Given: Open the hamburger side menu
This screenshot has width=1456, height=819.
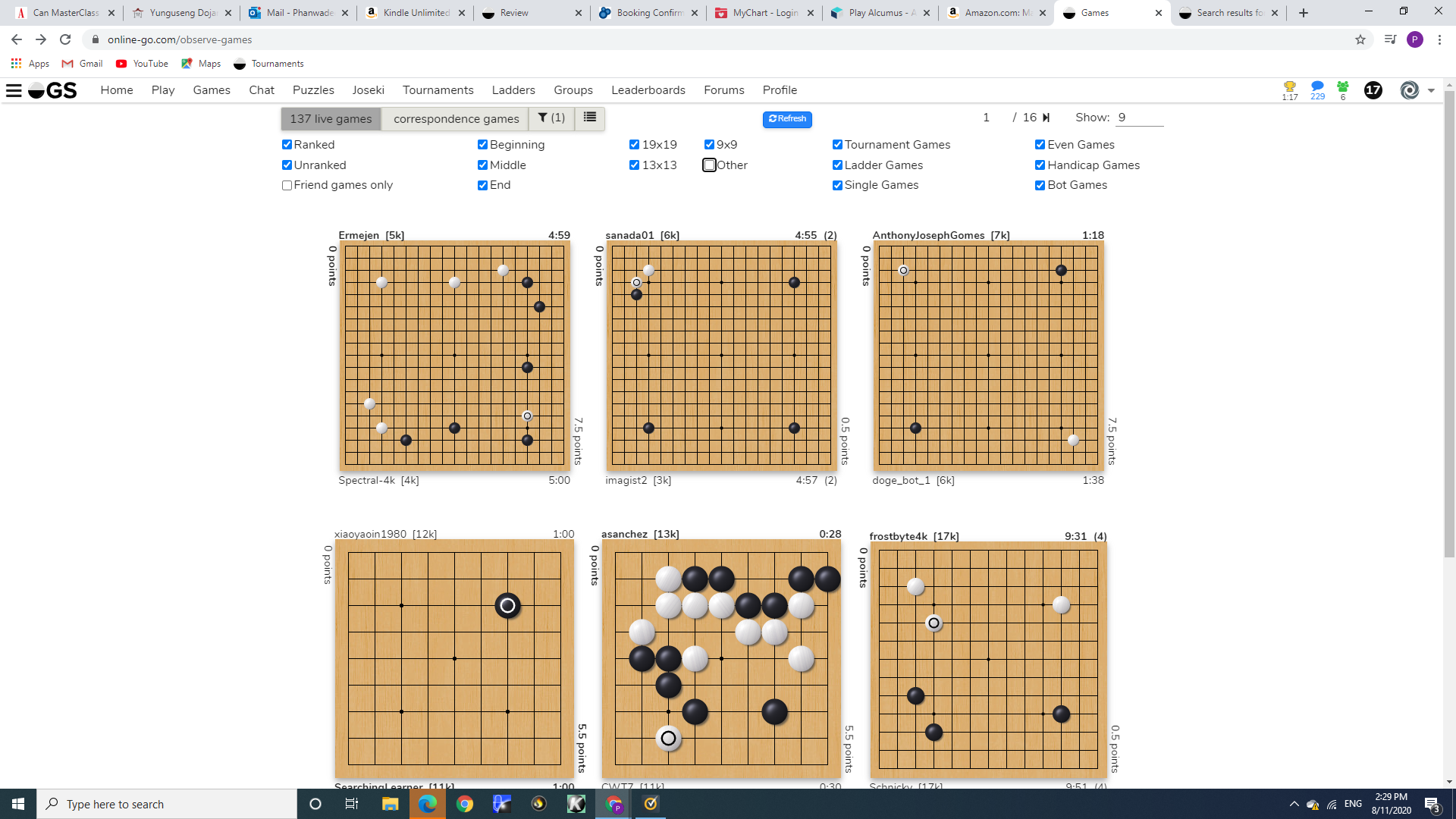Looking at the screenshot, I should point(14,90).
